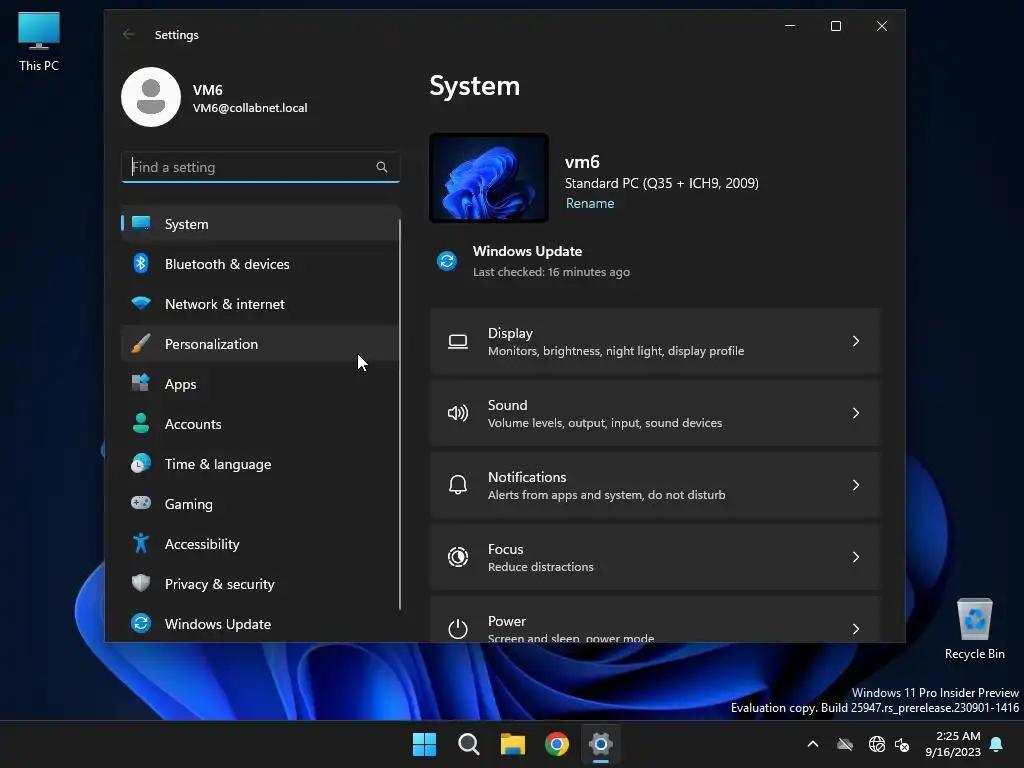This screenshot has width=1024, height=768.
Task: Click VM6@collabnet.local account text
Action: 250,108
